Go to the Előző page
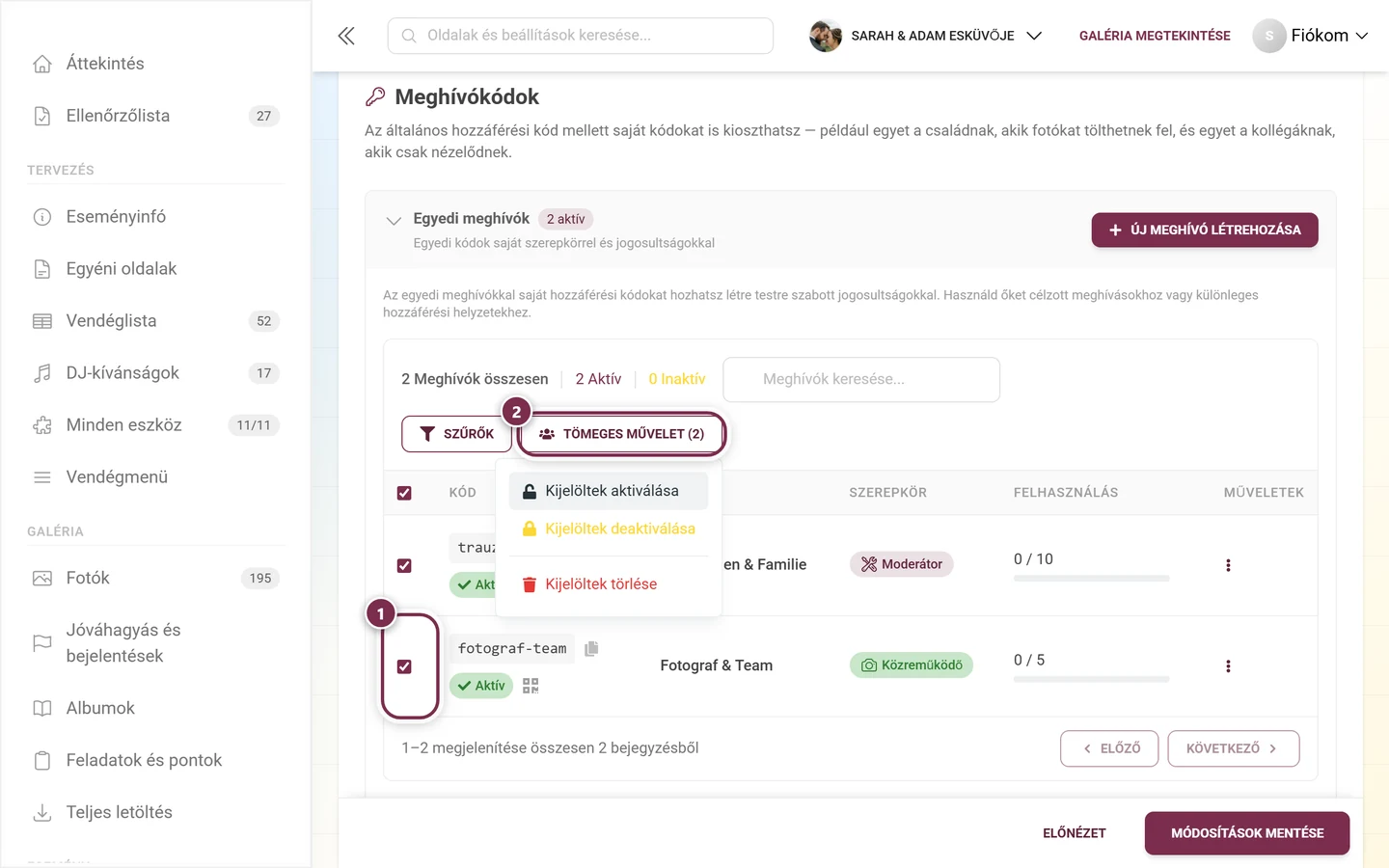Image resolution: width=1389 pixels, height=868 pixels. (1109, 748)
